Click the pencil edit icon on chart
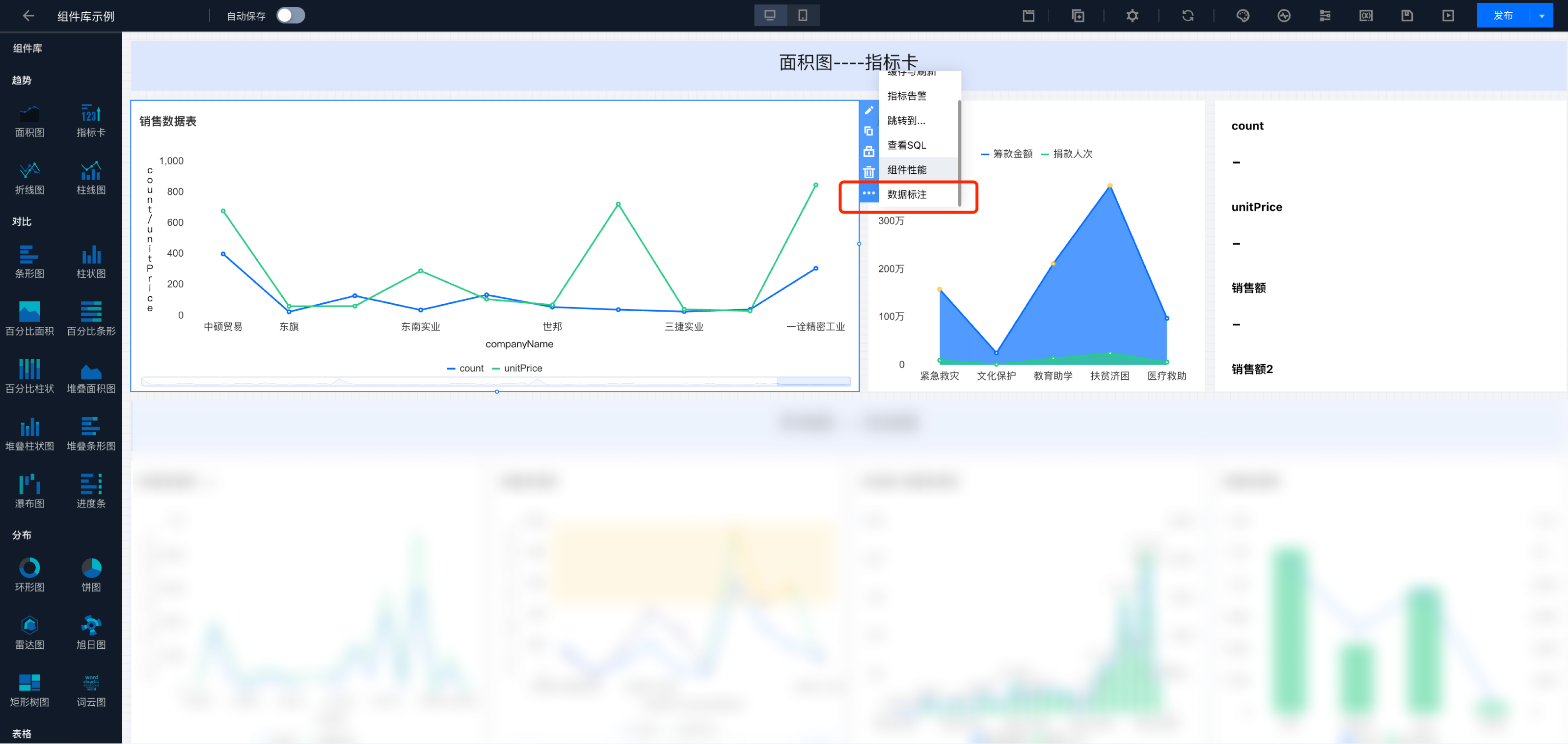Image resolution: width=1568 pixels, height=744 pixels. pyautogui.click(x=868, y=110)
